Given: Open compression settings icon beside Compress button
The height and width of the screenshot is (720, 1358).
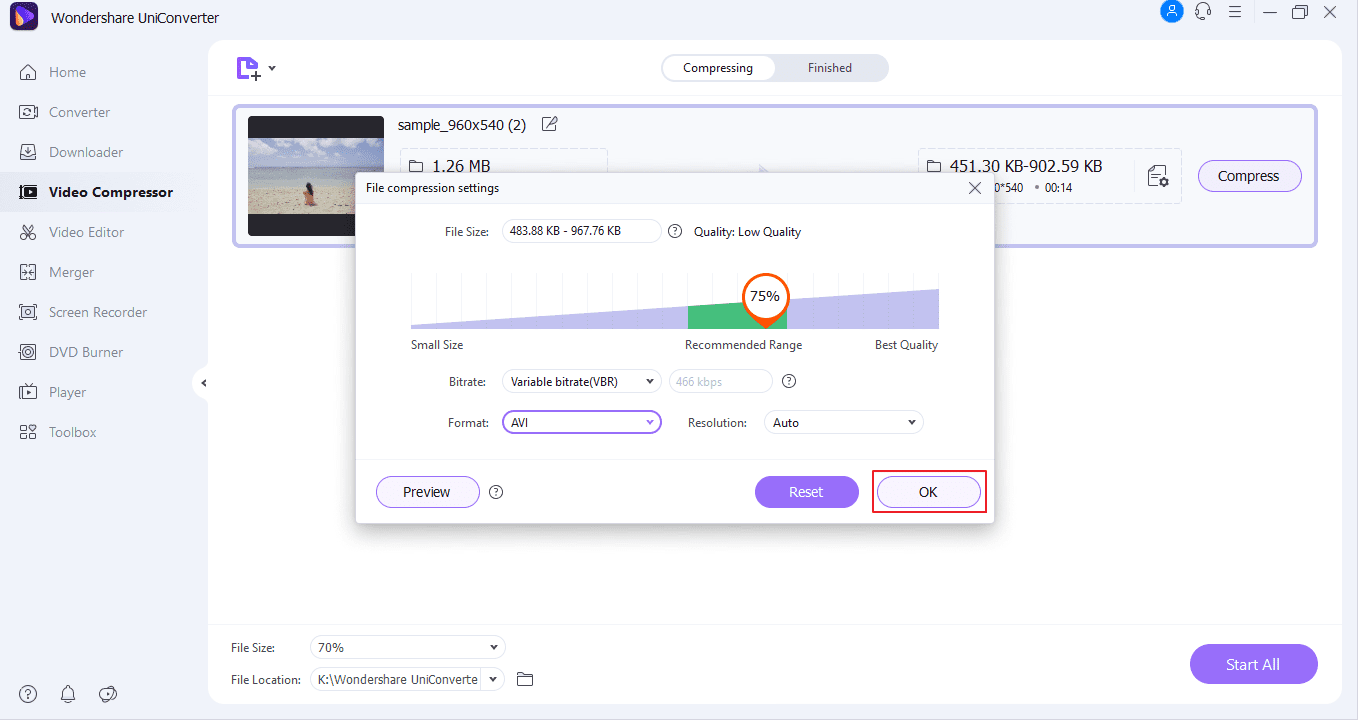Looking at the screenshot, I should pos(1157,177).
